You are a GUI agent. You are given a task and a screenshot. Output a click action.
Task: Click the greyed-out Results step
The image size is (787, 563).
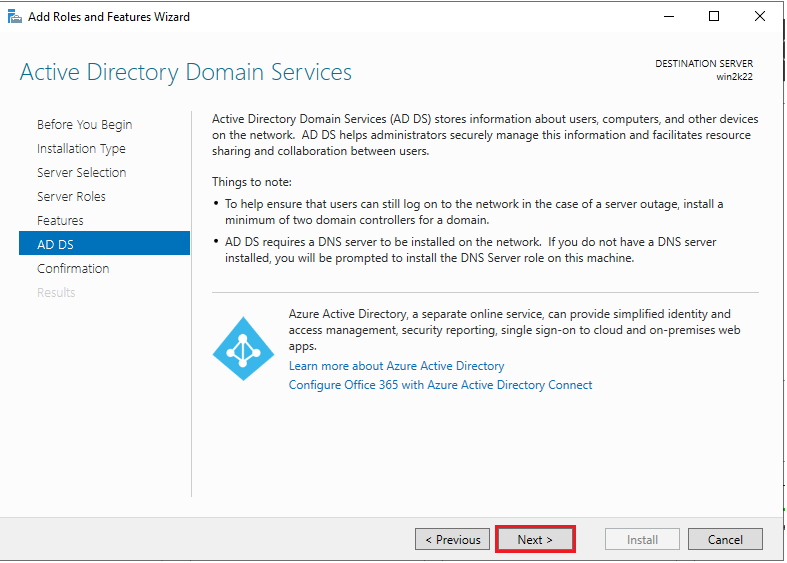[x=56, y=293]
